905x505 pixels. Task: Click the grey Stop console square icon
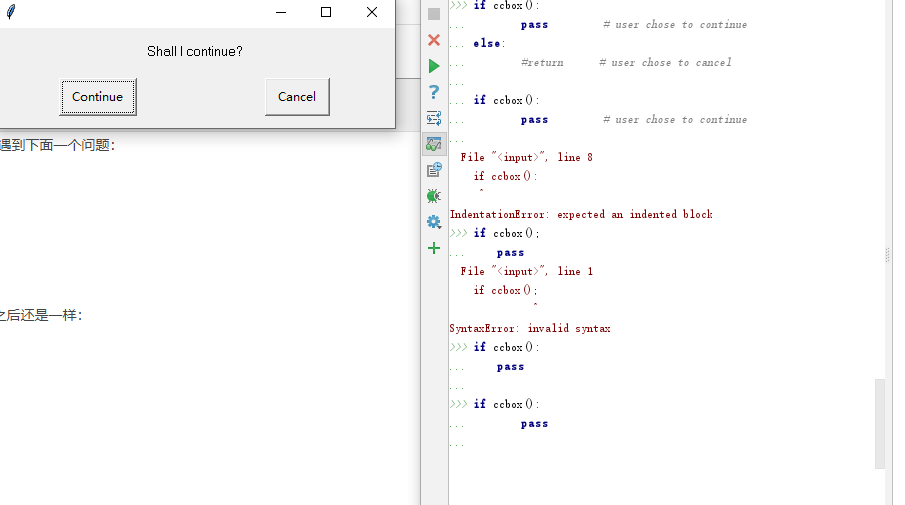(x=434, y=14)
